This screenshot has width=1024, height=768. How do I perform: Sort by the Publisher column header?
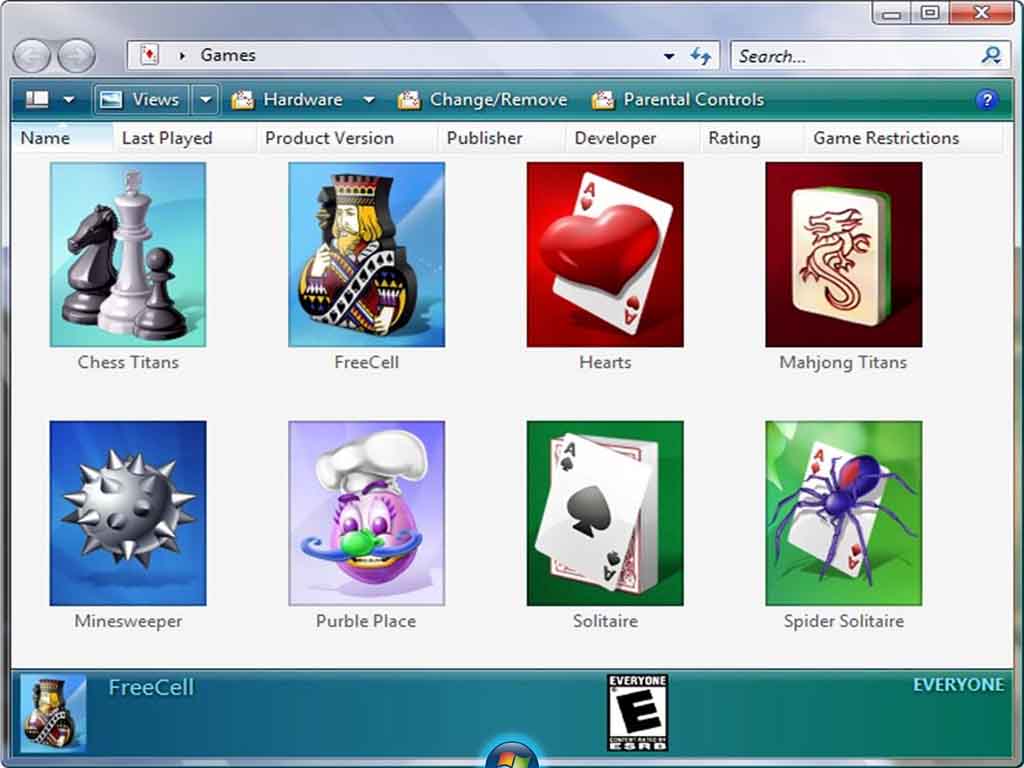[x=484, y=138]
